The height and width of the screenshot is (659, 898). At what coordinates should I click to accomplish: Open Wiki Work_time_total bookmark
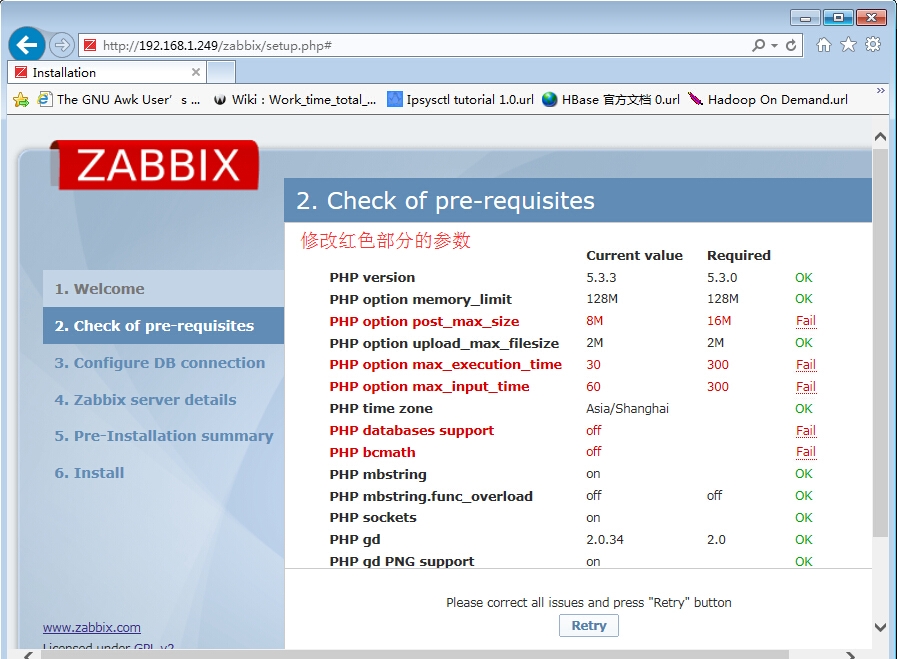[x=295, y=100]
